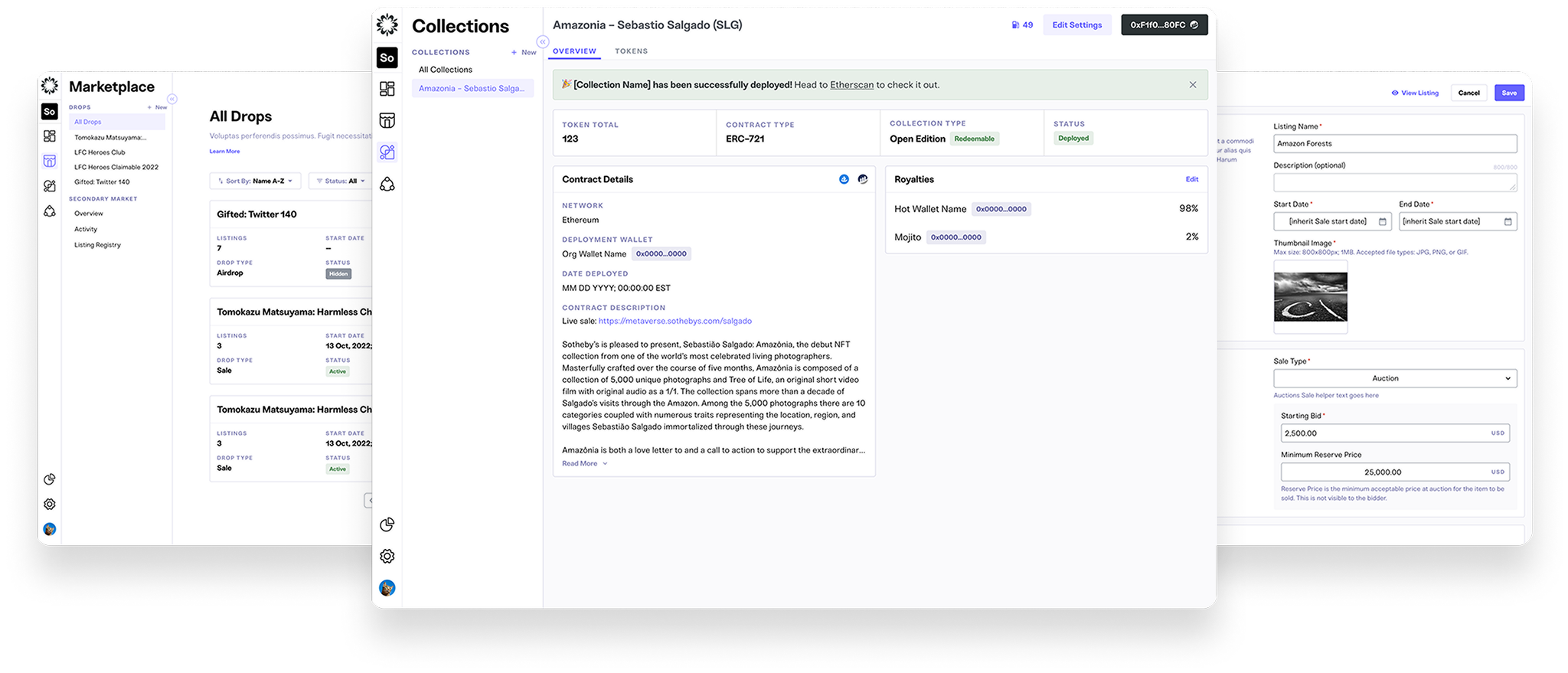1568x673 pixels.
Task: Click the 'So' organization logo in Collections sidebar
Action: pos(387,57)
